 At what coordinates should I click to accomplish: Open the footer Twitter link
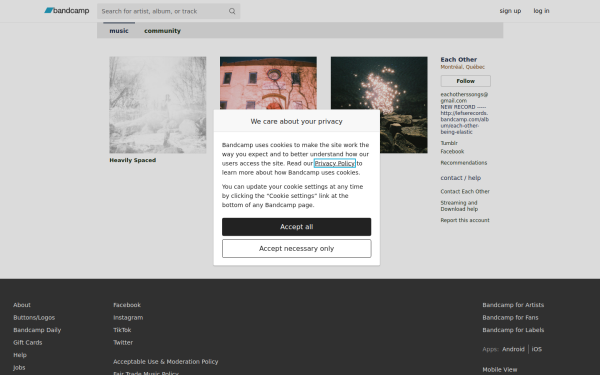123,342
